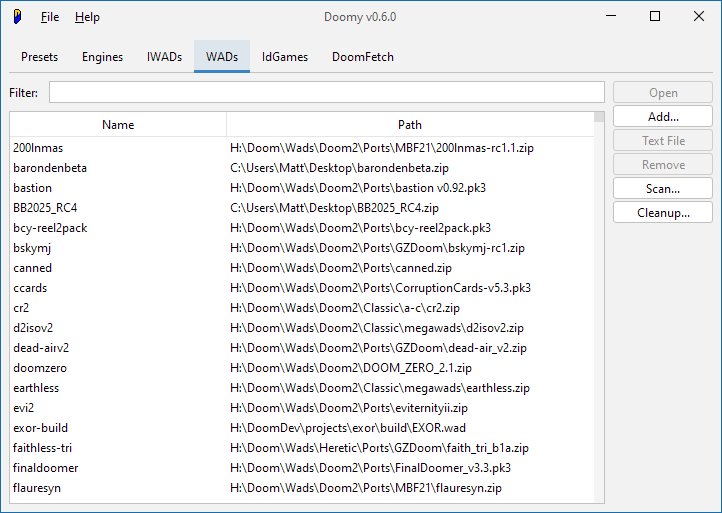Viewport: 722px width, 513px height.
Task: Open the Help menu
Action: 87,17
